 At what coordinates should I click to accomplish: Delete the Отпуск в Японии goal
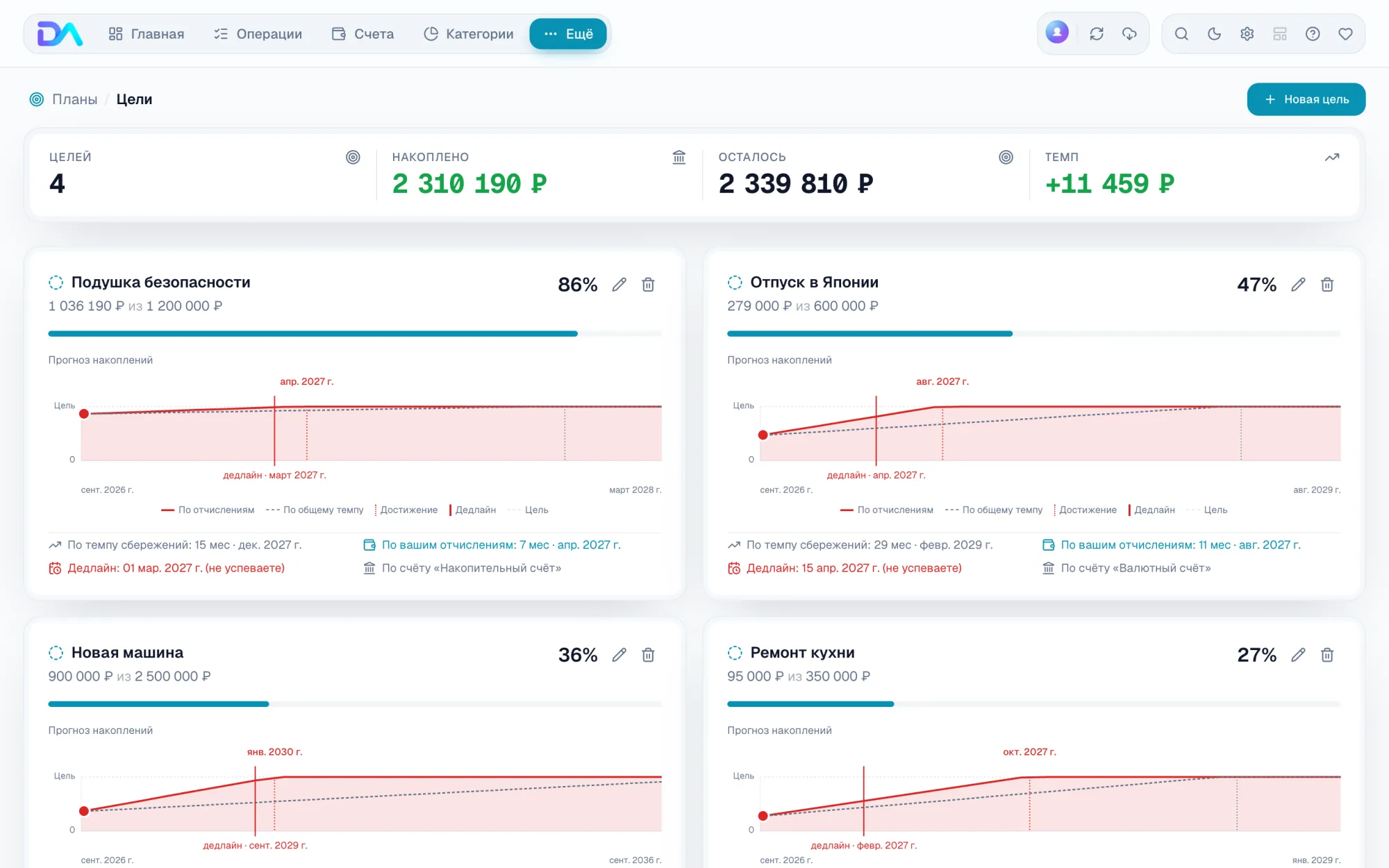pos(1327,285)
